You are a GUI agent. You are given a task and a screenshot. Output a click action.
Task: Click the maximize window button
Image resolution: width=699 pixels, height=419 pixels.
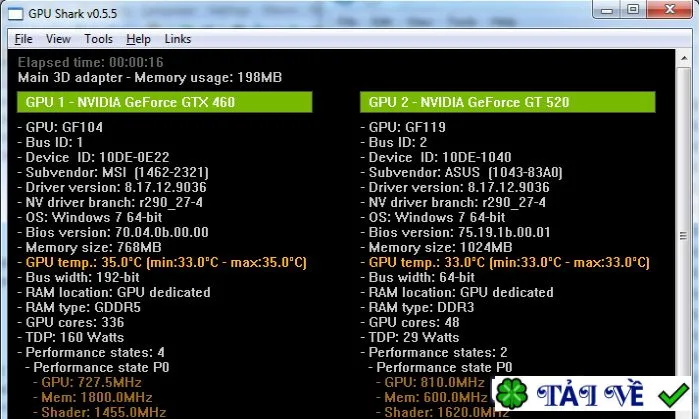633,10
